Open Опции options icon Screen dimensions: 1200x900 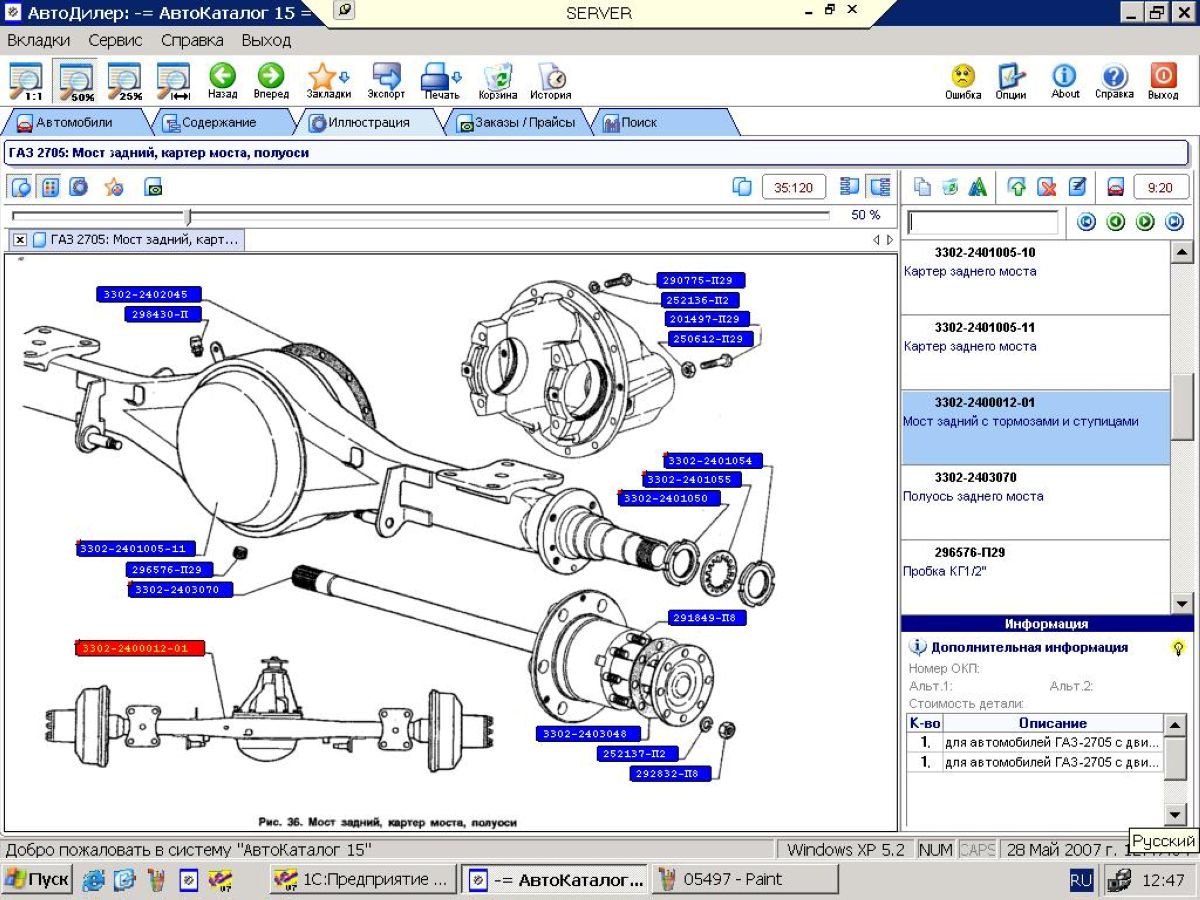pos(1011,81)
